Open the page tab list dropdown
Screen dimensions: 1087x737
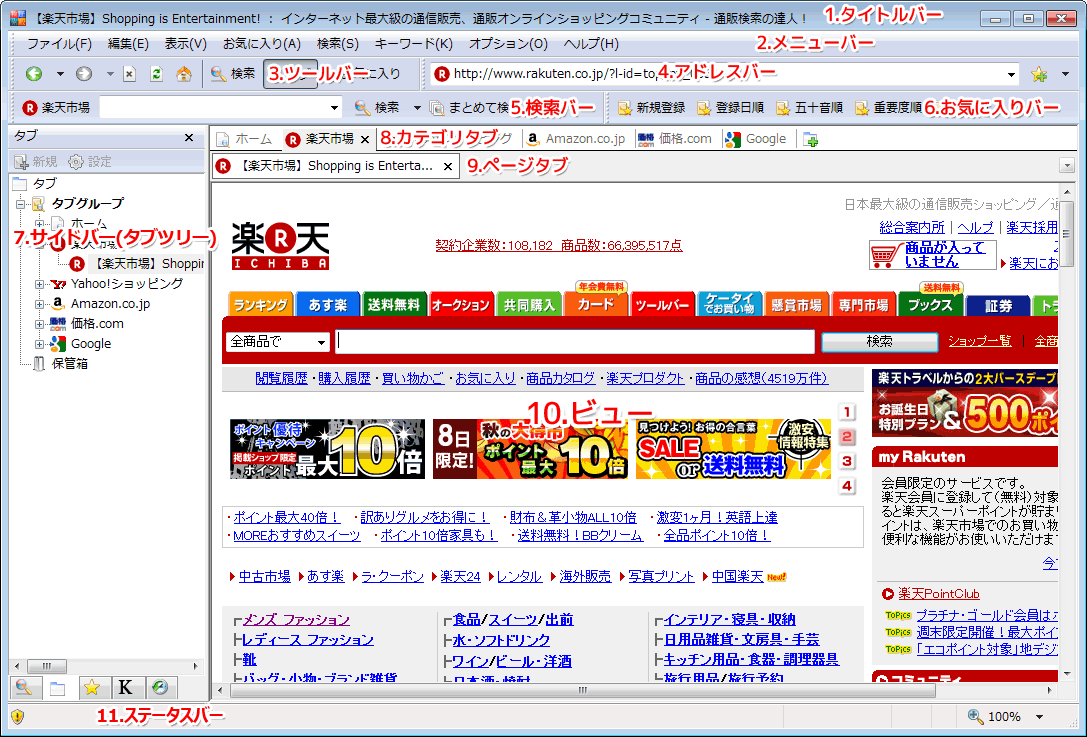click(1067, 166)
